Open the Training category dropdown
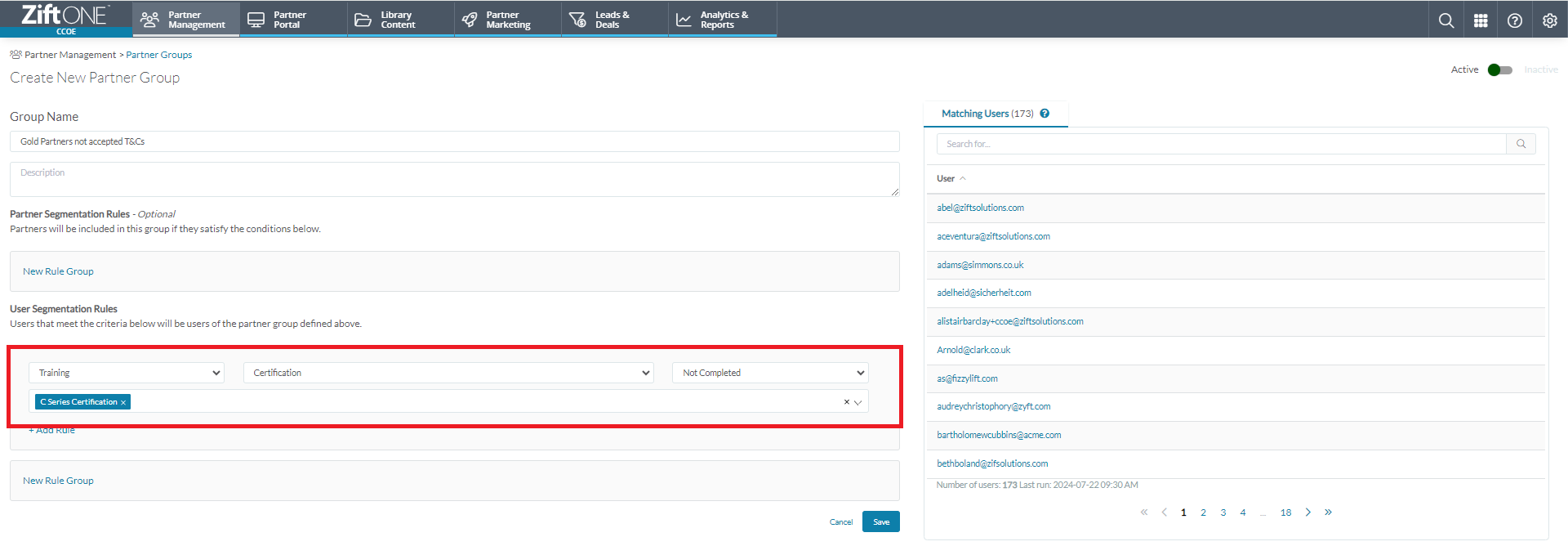The image size is (1568, 555). (x=127, y=373)
